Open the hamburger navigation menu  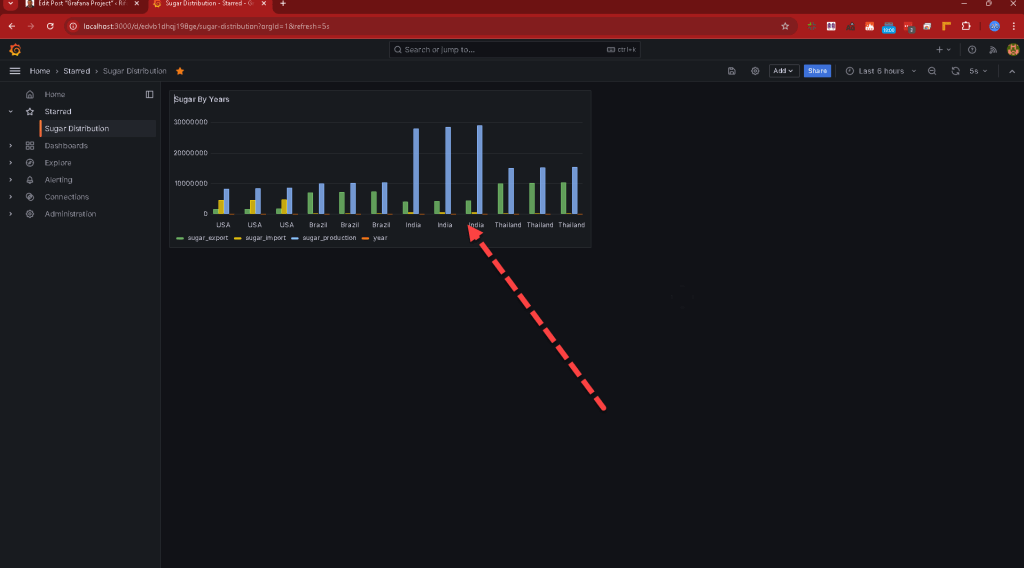pyautogui.click(x=14, y=71)
